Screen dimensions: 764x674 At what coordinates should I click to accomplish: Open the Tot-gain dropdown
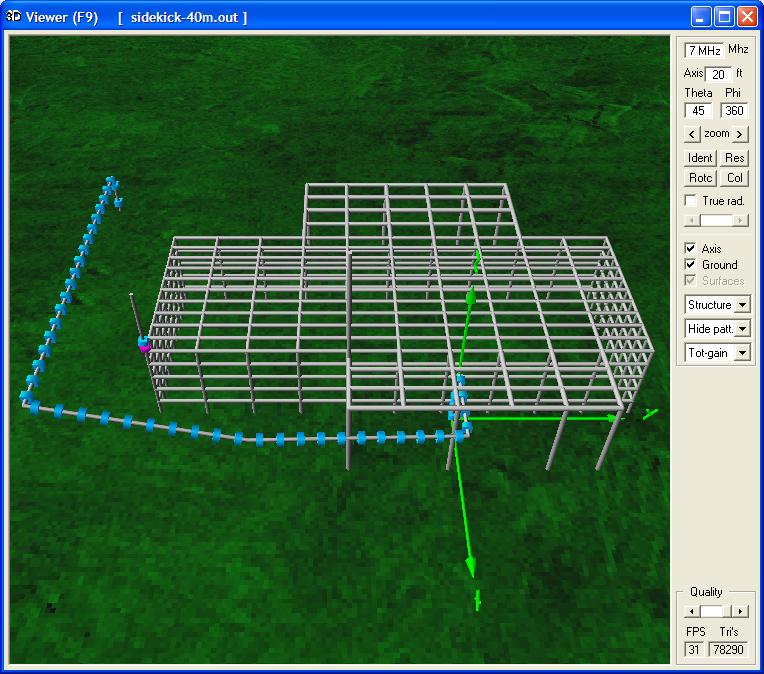point(743,353)
